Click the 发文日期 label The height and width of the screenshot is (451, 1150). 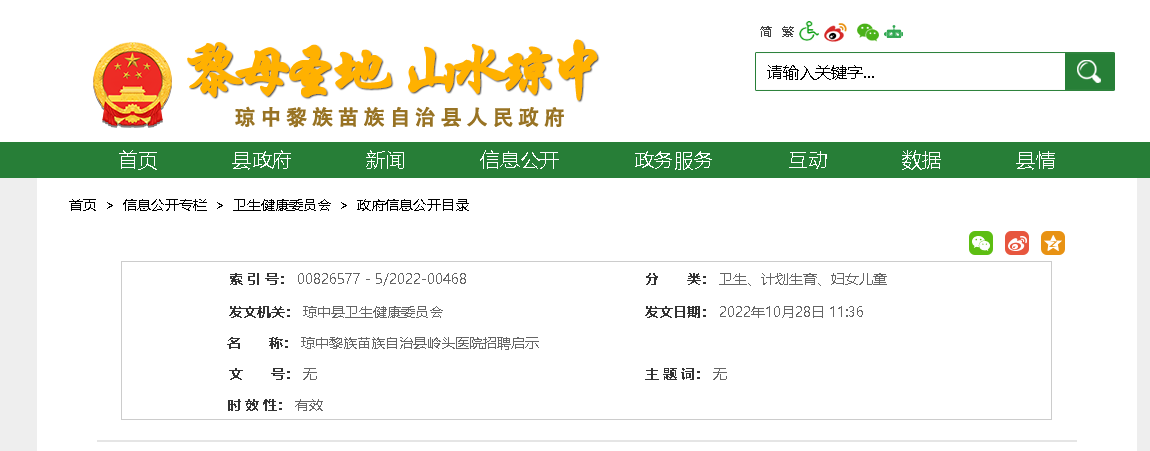(x=676, y=312)
